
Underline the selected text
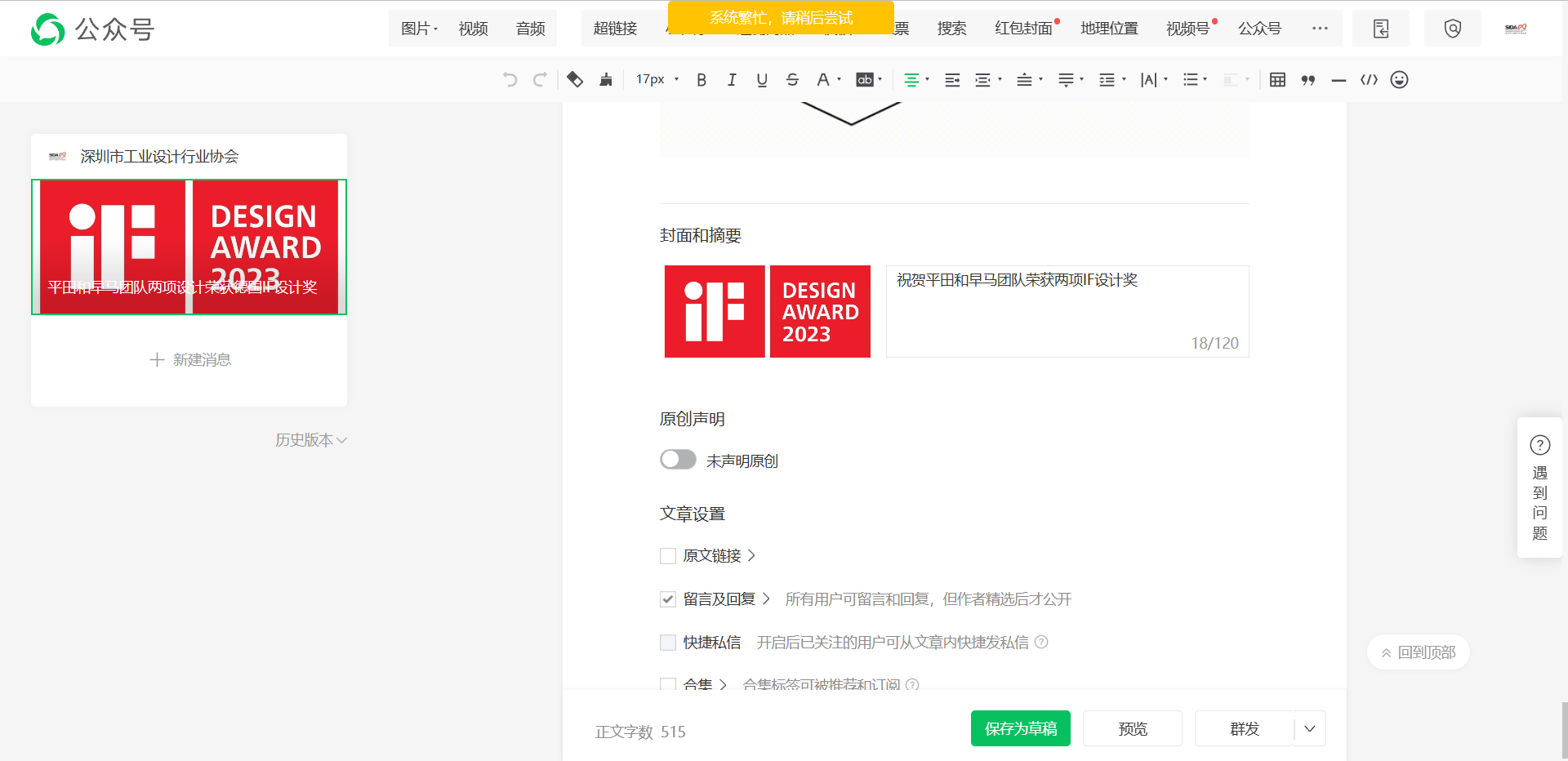[762, 79]
